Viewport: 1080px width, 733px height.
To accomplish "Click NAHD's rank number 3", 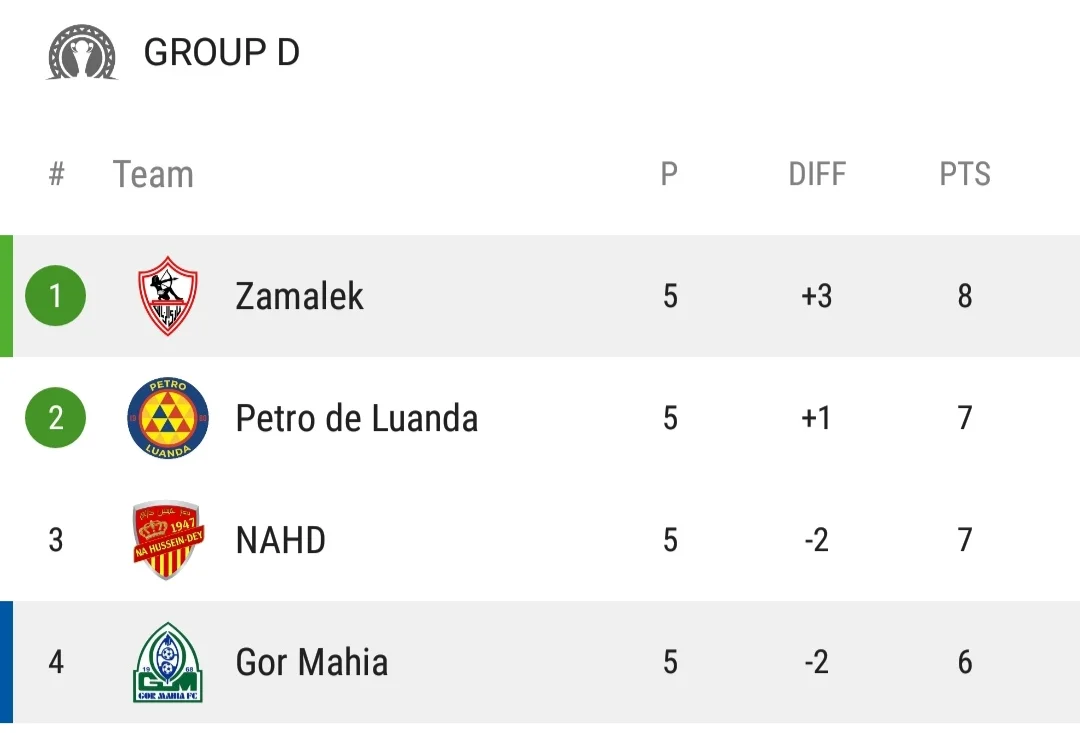I will [56, 540].
